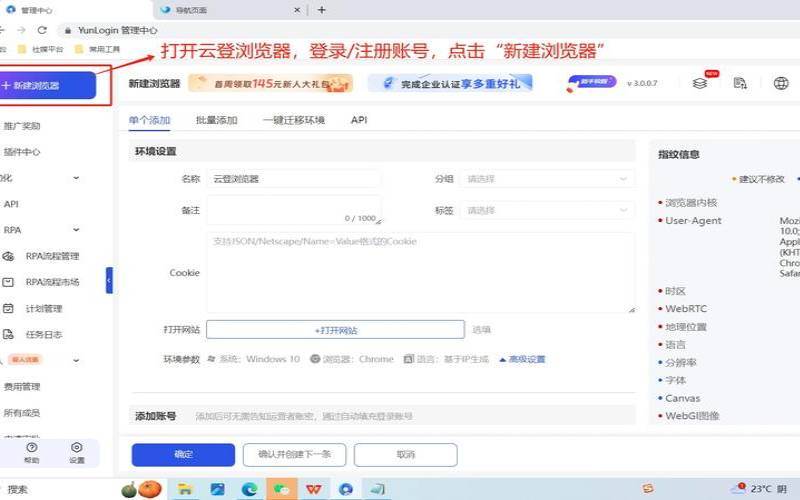Open 插件中心 in the sidebar
The height and width of the screenshot is (500, 800).
pyautogui.click(x=22, y=152)
